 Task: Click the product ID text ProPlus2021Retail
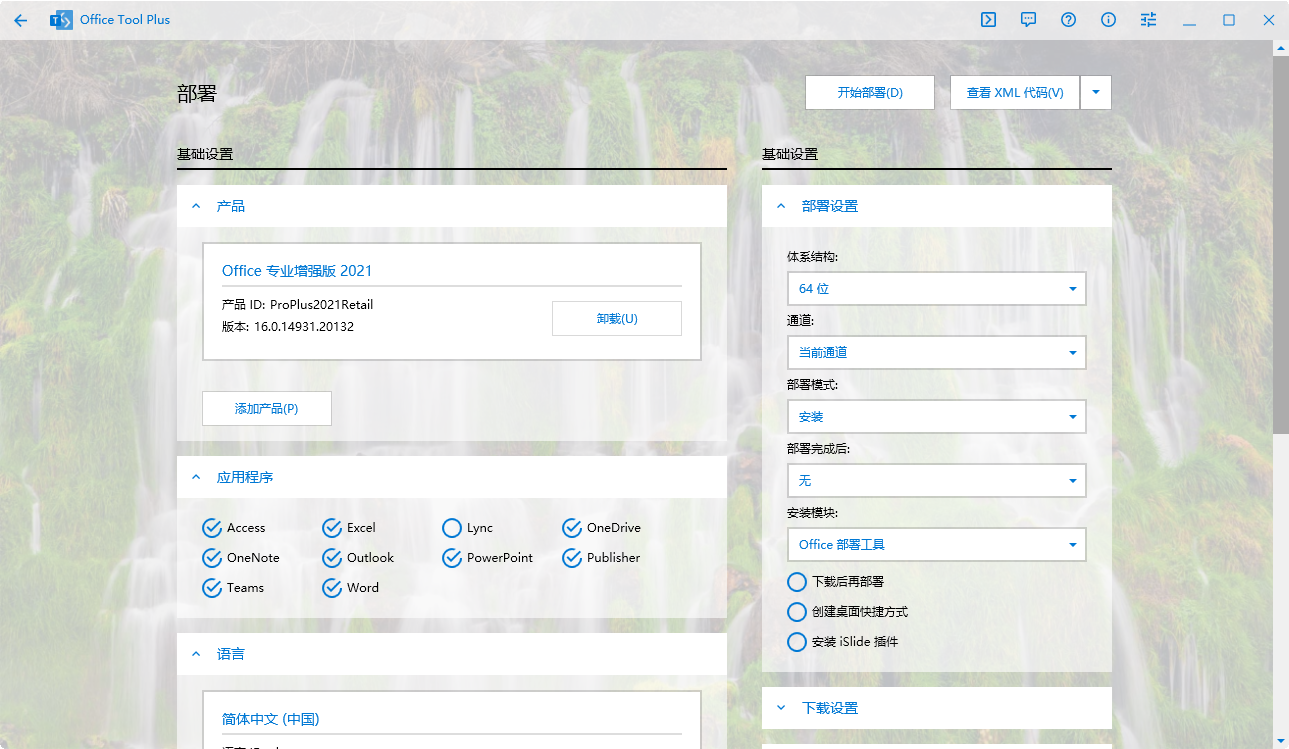pos(321,305)
